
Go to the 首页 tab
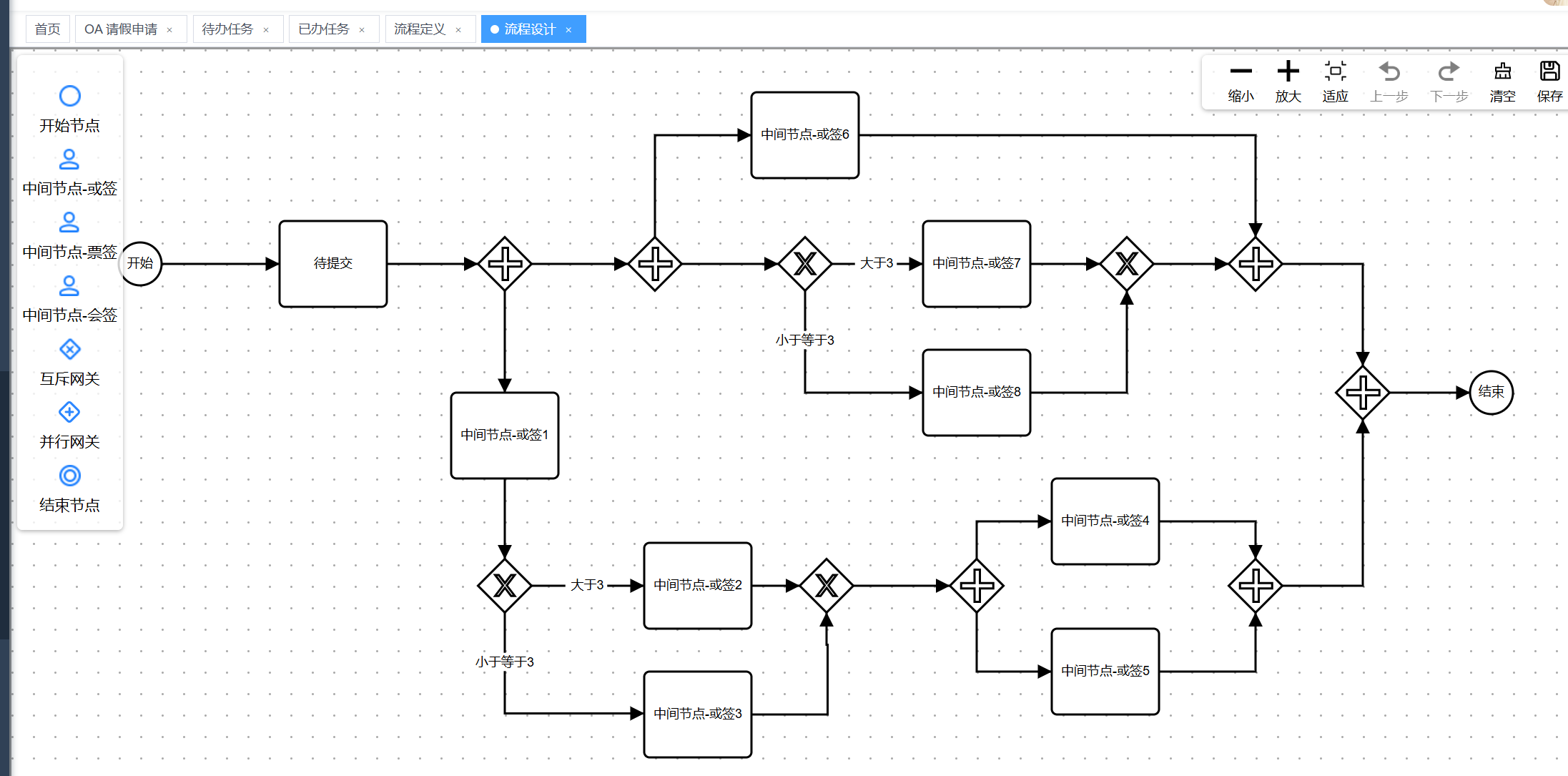[47, 29]
